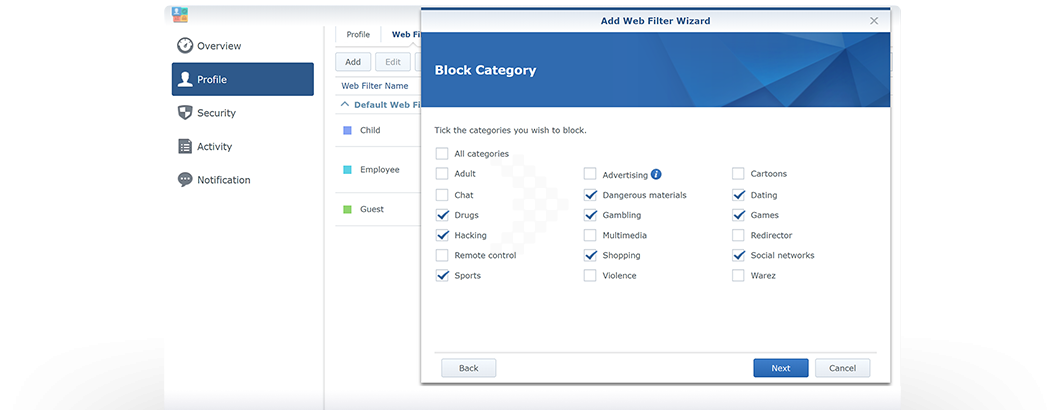Click the Overview gauge icon in sidebar
The height and width of the screenshot is (410, 1060).
[185, 46]
